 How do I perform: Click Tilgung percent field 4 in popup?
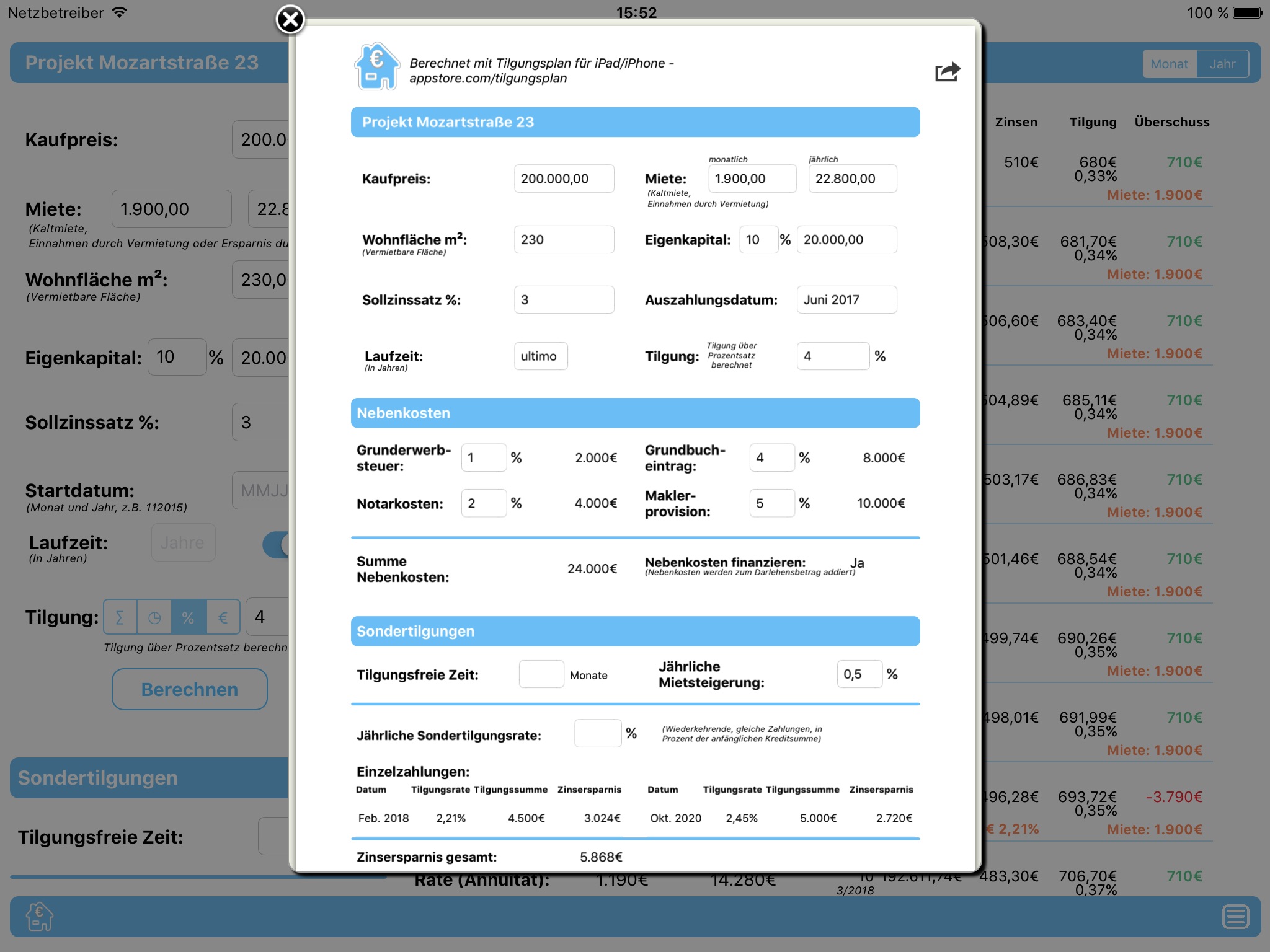point(833,356)
